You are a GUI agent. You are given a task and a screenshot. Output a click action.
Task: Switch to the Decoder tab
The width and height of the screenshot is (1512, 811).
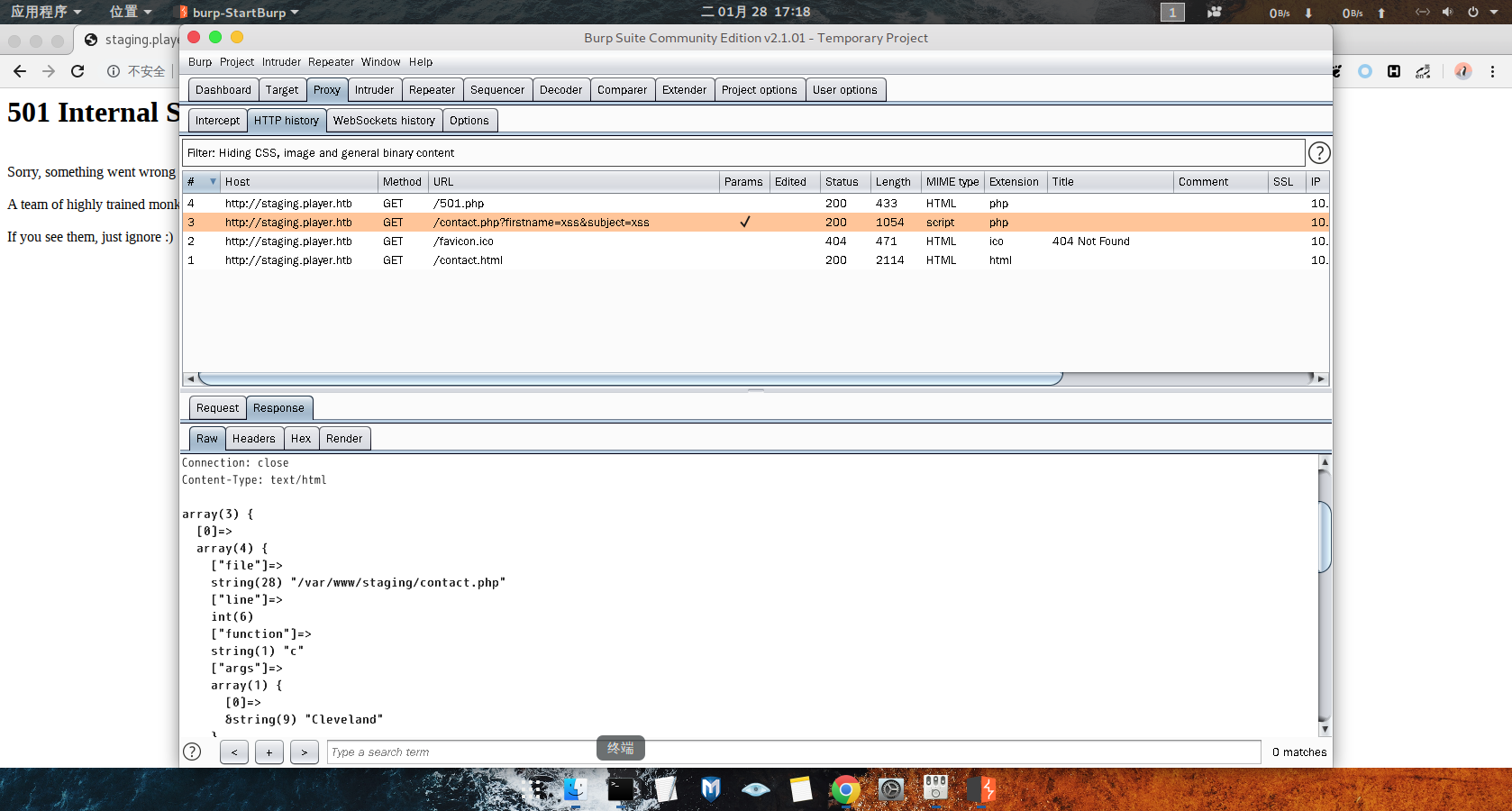pyautogui.click(x=561, y=90)
